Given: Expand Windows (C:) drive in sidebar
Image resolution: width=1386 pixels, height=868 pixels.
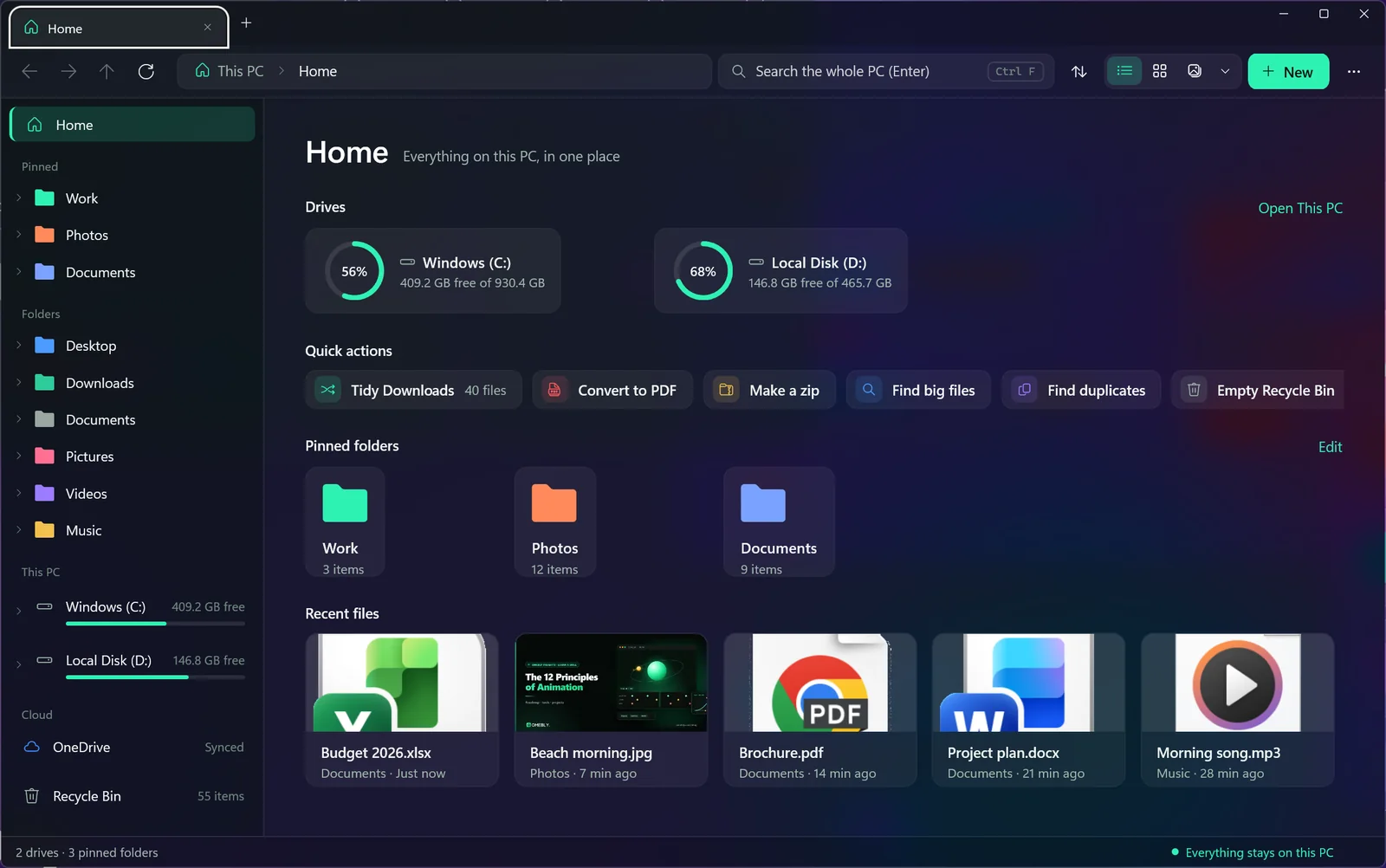Looking at the screenshot, I should (19, 612).
